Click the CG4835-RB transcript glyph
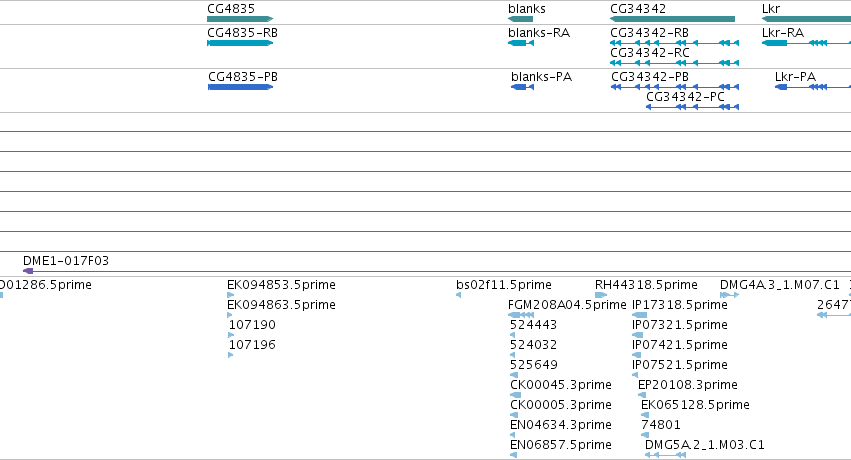The image size is (851, 460). pos(240,43)
